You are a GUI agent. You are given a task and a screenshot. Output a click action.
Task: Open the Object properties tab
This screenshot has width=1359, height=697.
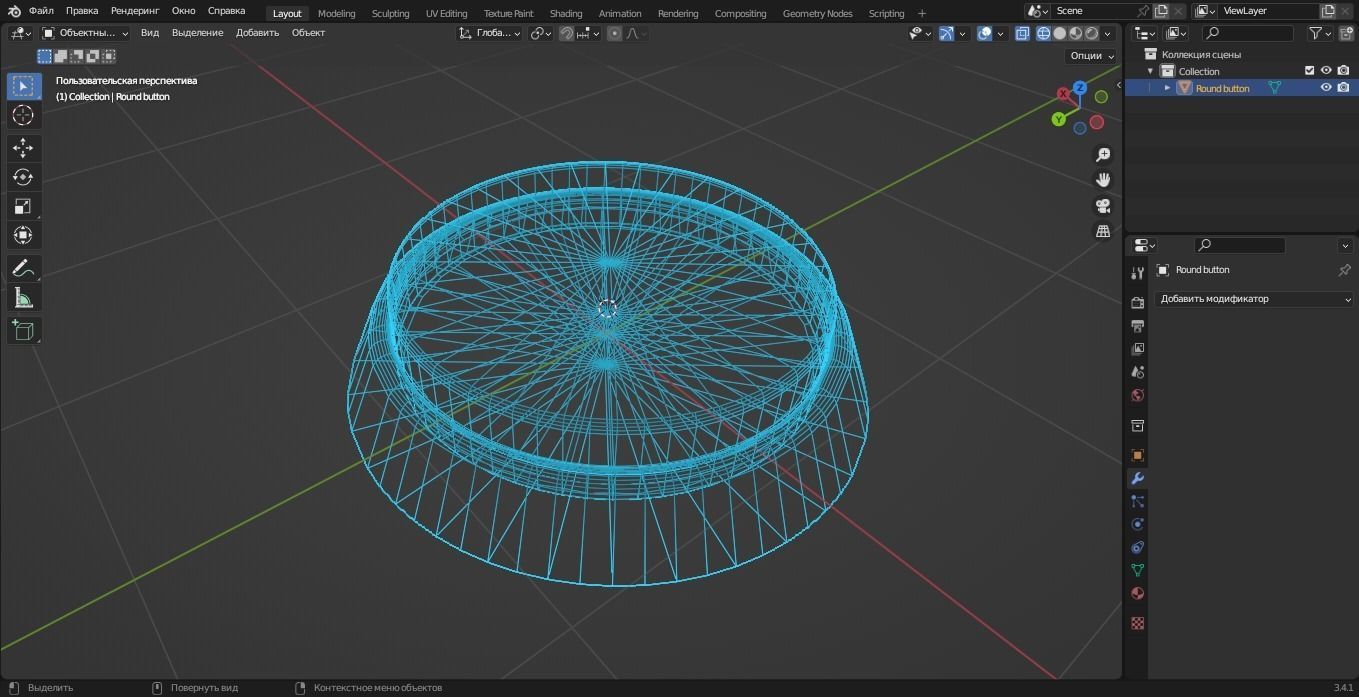click(1137, 455)
